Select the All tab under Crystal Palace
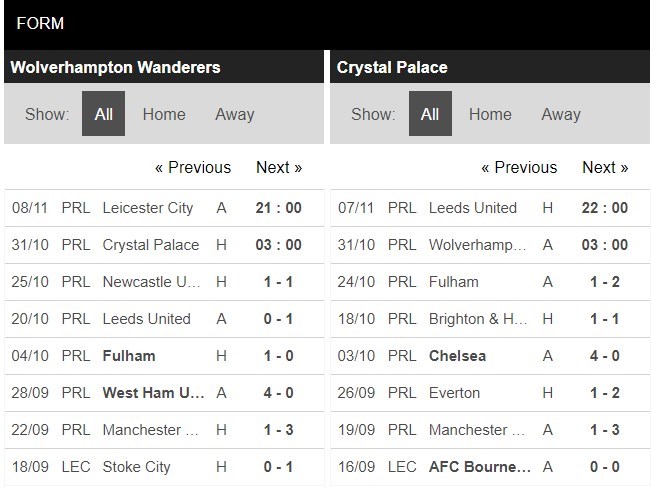 [x=430, y=114]
